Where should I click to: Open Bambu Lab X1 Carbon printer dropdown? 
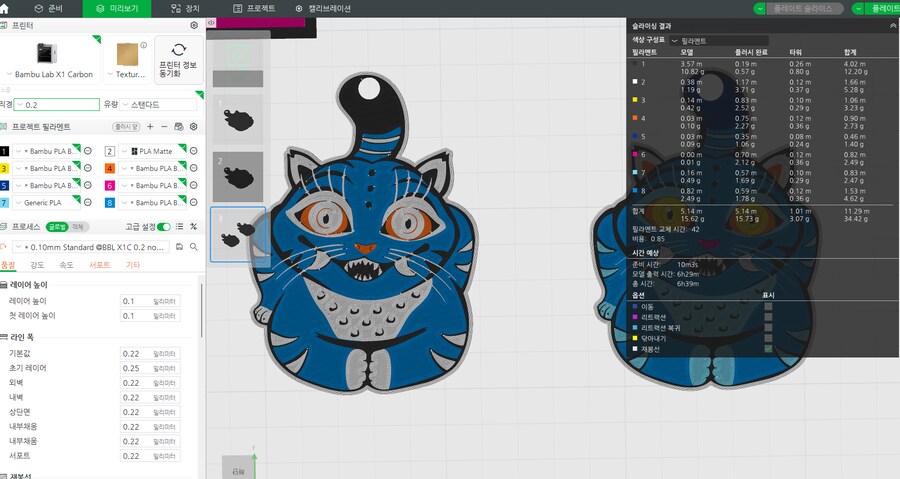(49, 59)
